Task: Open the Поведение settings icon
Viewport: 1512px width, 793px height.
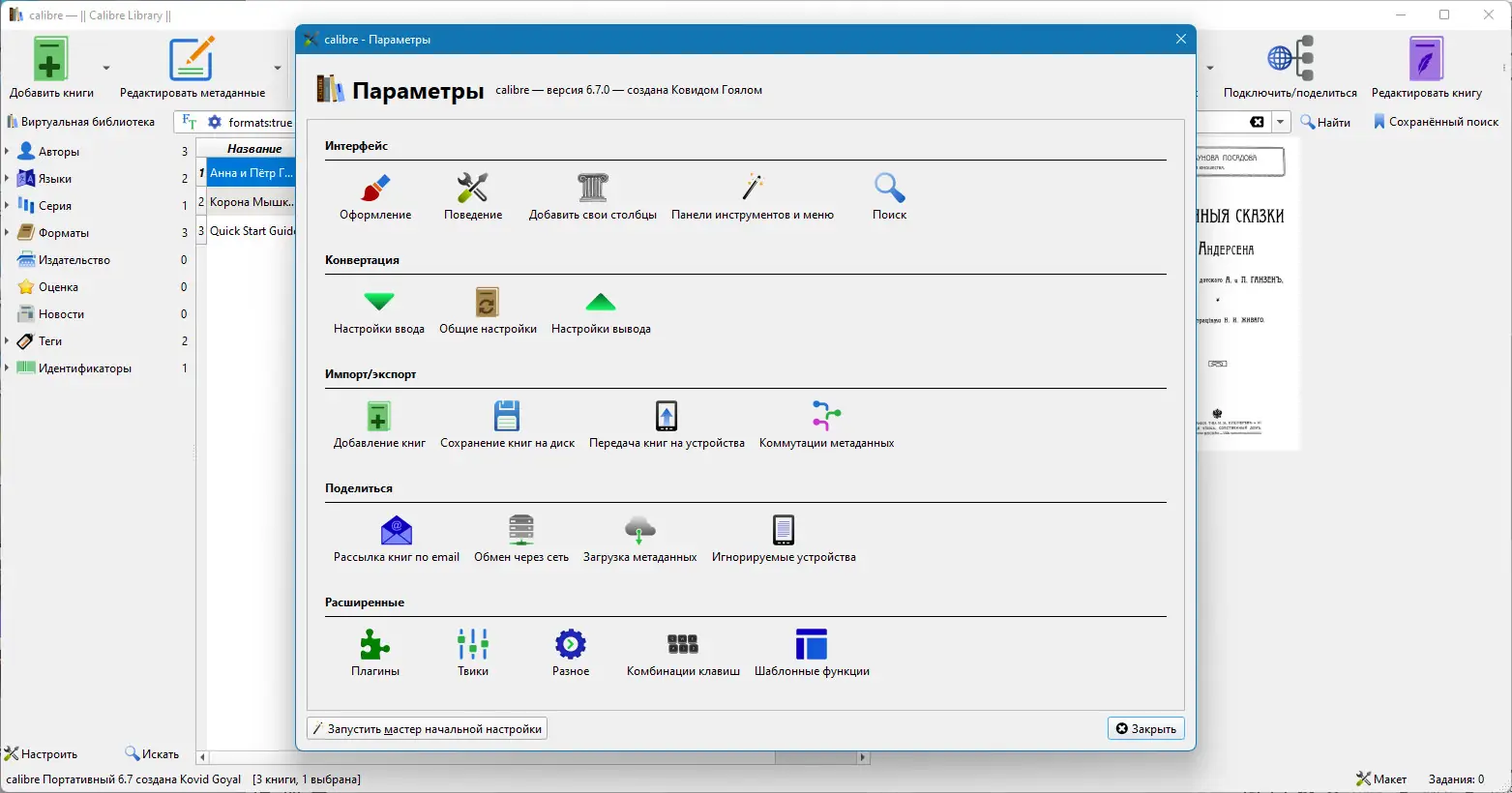Action: (x=473, y=196)
